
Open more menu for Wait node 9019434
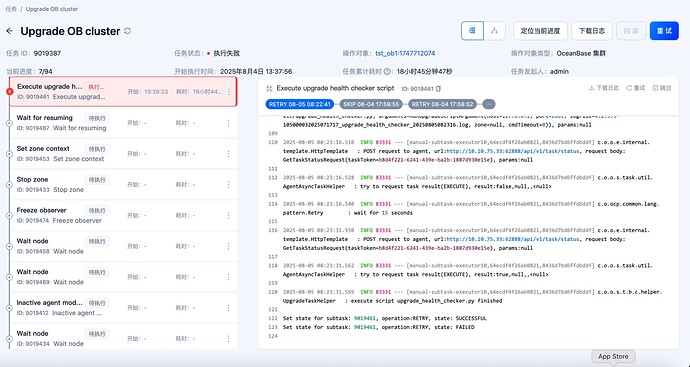228,338
